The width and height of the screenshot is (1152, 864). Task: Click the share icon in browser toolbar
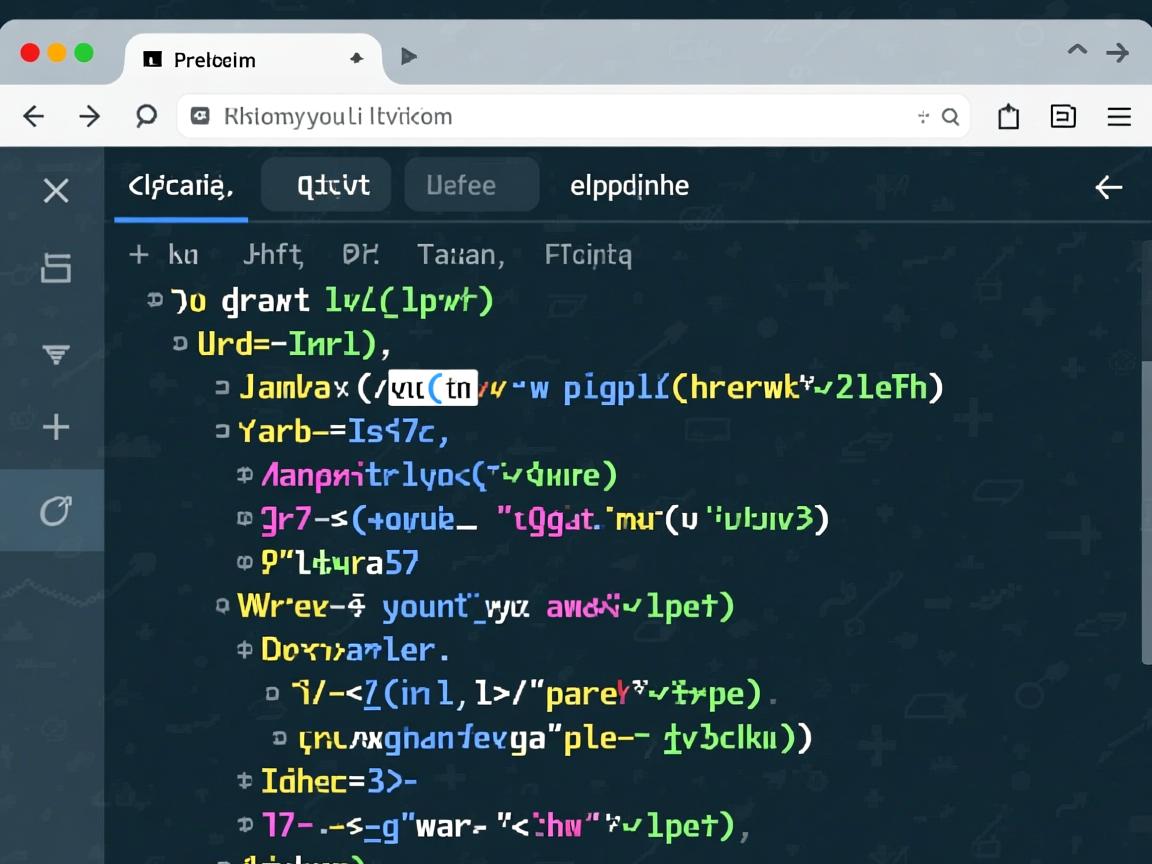[x=1008, y=117]
